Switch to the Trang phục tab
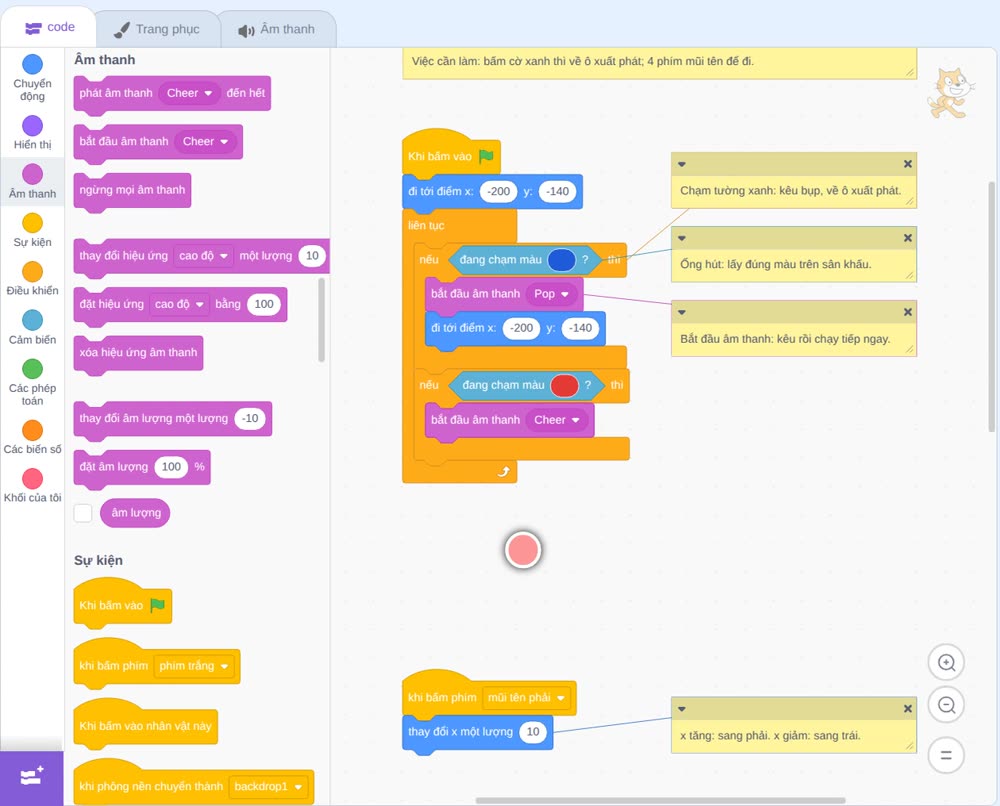The height and width of the screenshot is (806, 1000). coord(157,29)
